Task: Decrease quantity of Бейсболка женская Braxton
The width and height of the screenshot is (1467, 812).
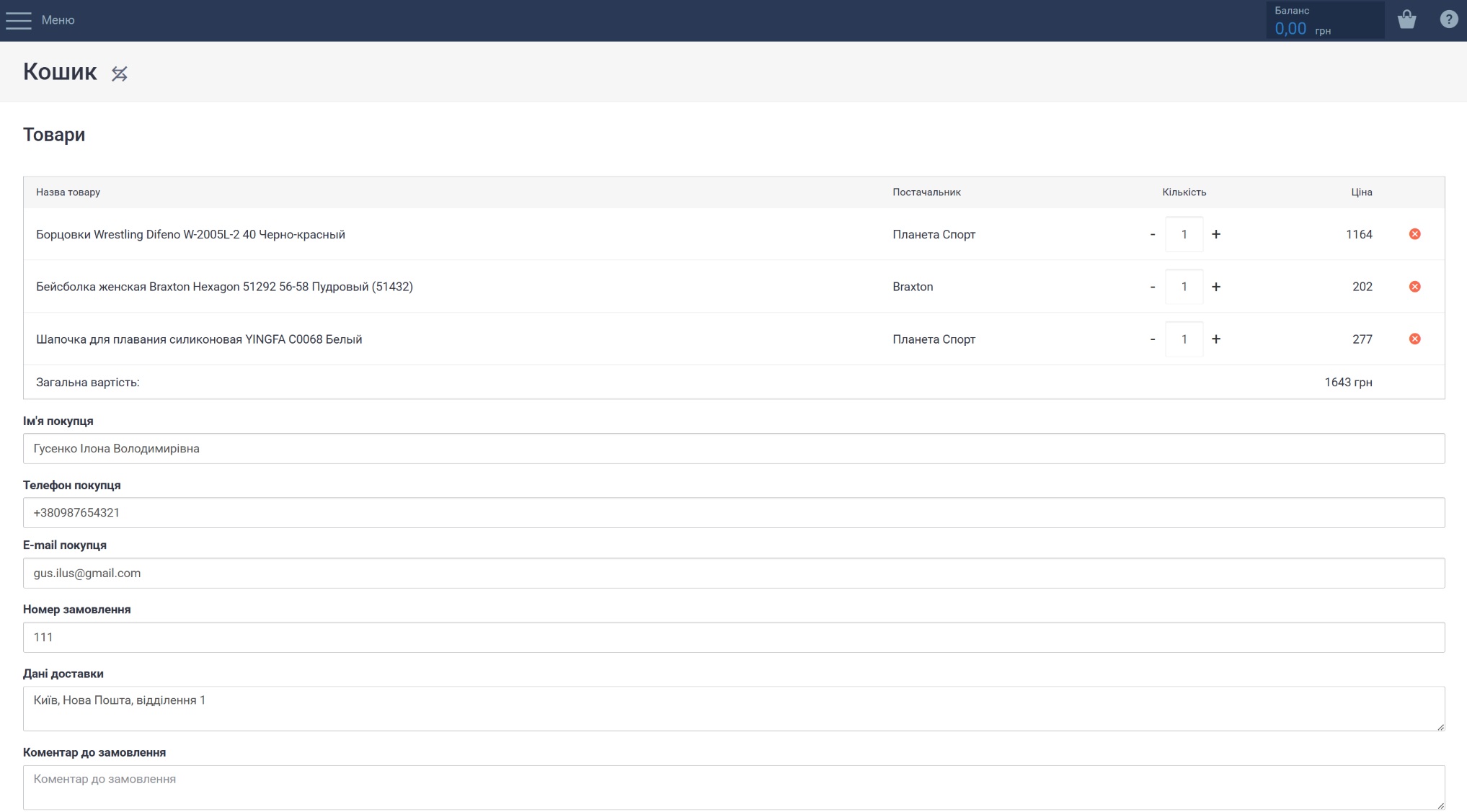Action: [x=1152, y=287]
